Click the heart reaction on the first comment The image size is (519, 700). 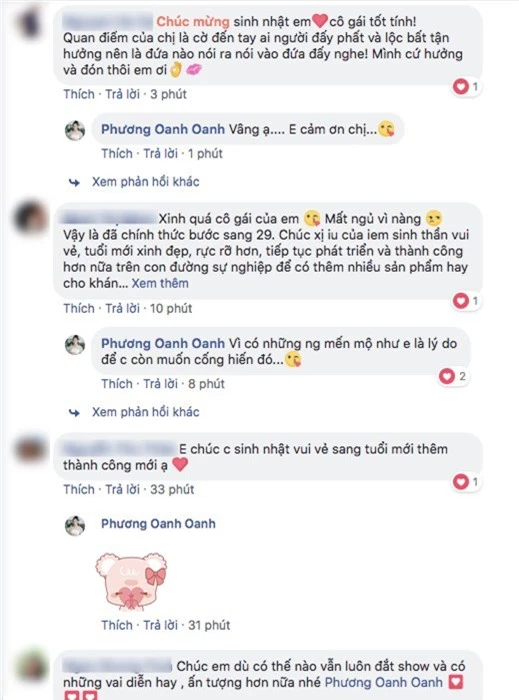click(x=465, y=86)
